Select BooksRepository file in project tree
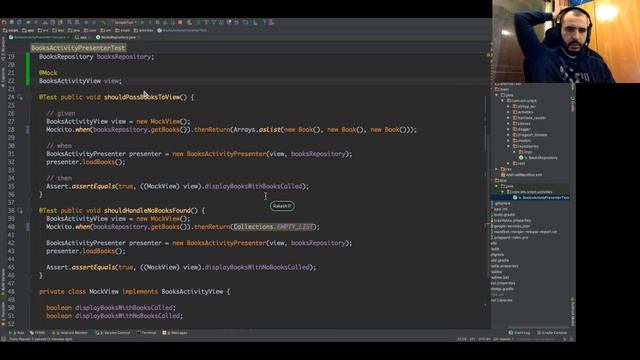This screenshot has width=640, height=360. tap(538, 158)
